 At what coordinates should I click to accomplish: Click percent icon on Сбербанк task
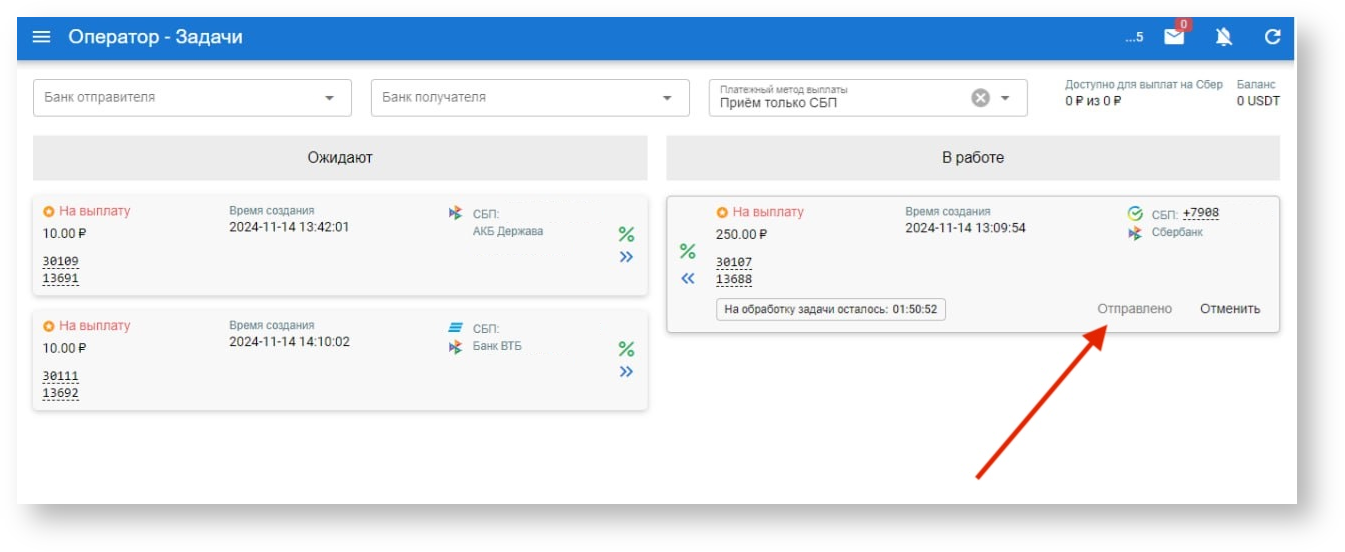click(x=687, y=251)
